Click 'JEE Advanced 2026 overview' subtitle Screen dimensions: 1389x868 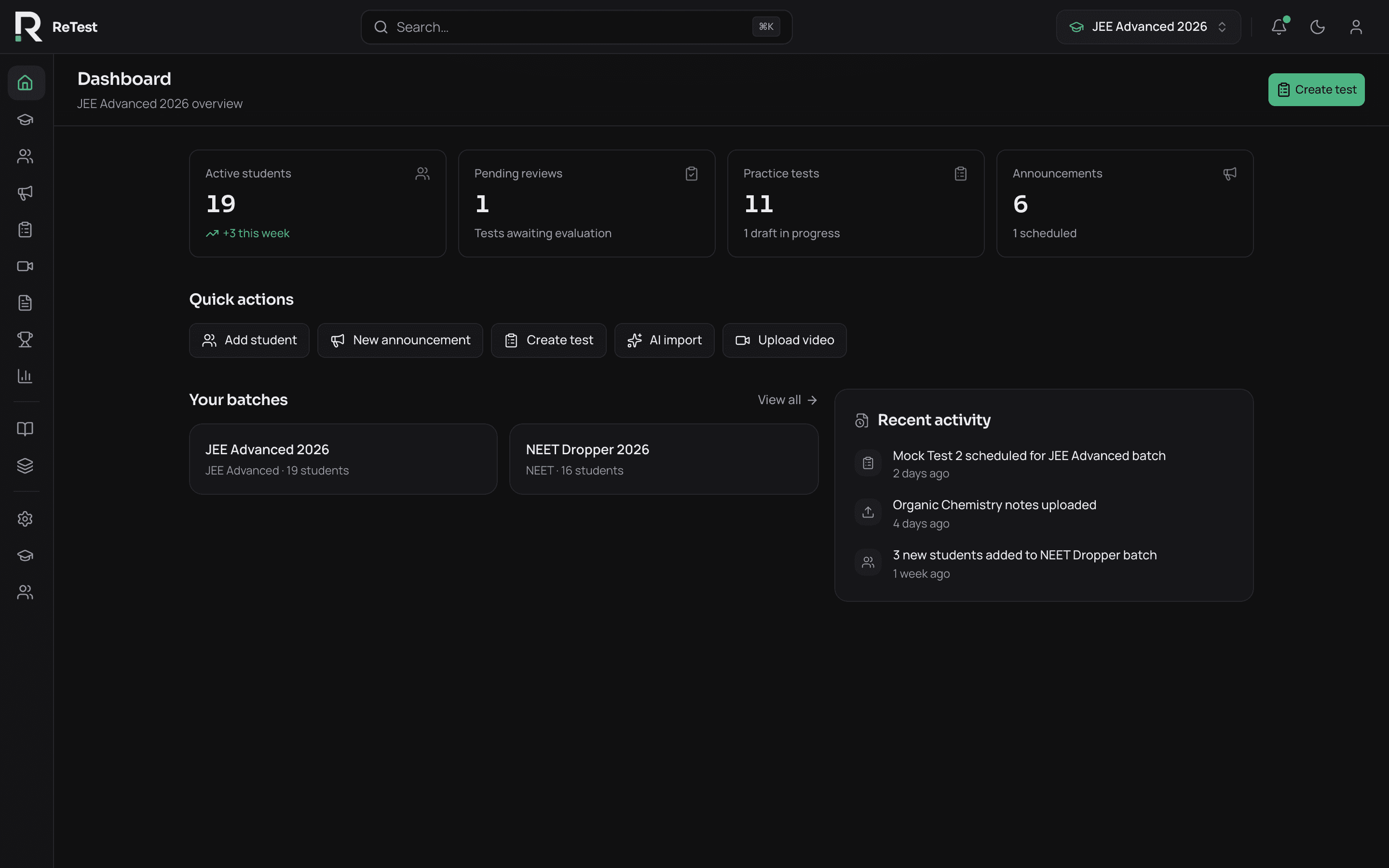tap(160, 104)
